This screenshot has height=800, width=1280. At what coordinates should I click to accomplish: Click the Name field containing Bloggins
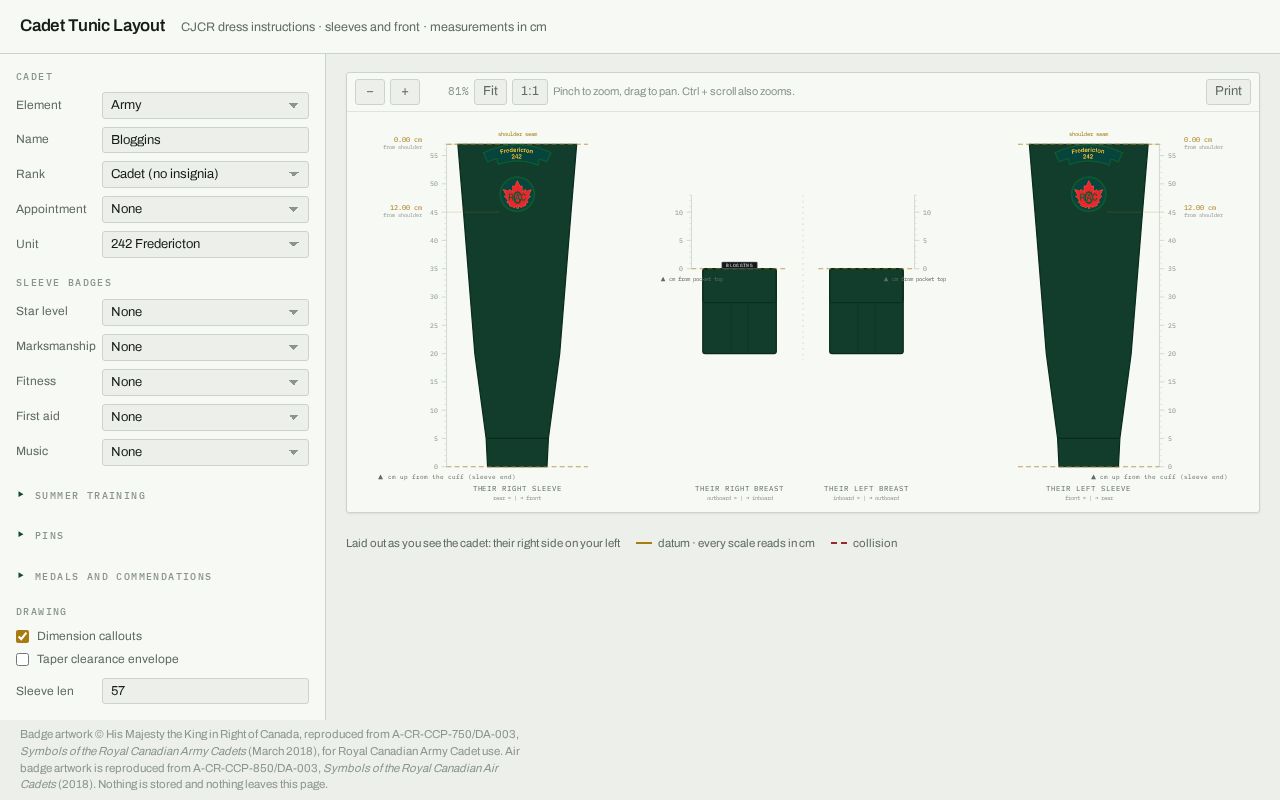[x=205, y=140]
